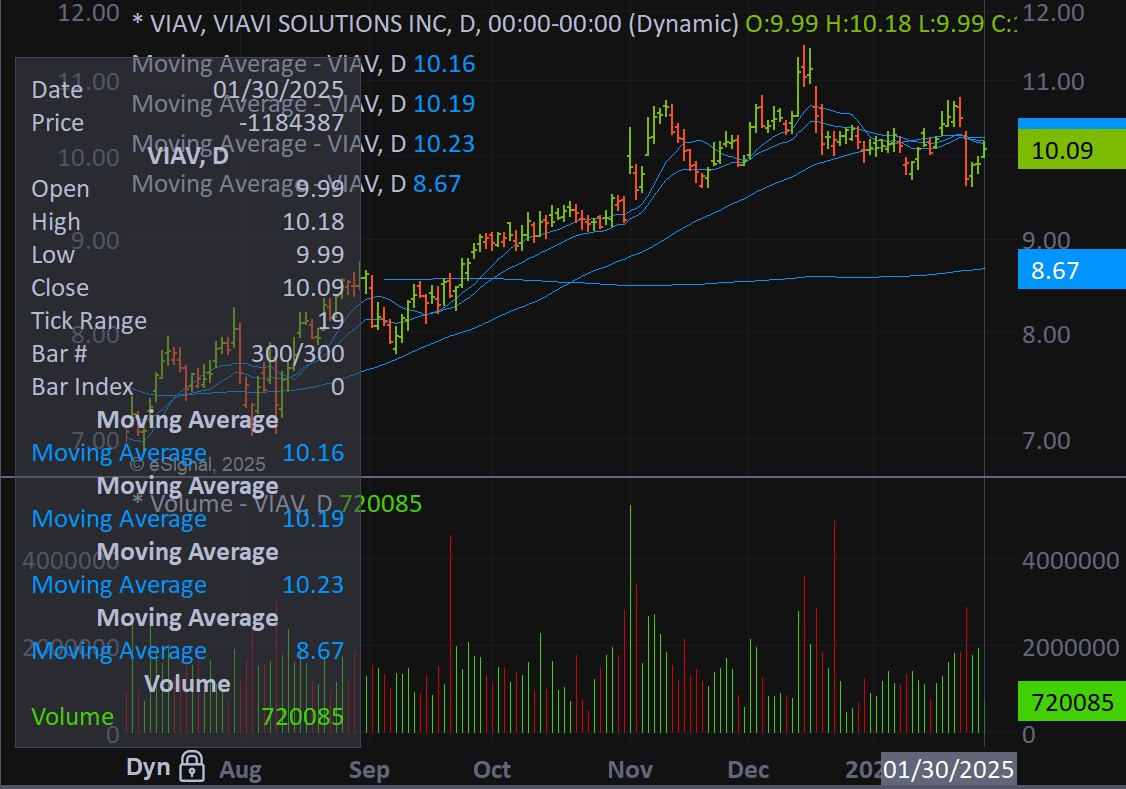1126x789 pixels.
Task: Click the Dyn label on the time axis
Action: (x=148, y=767)
